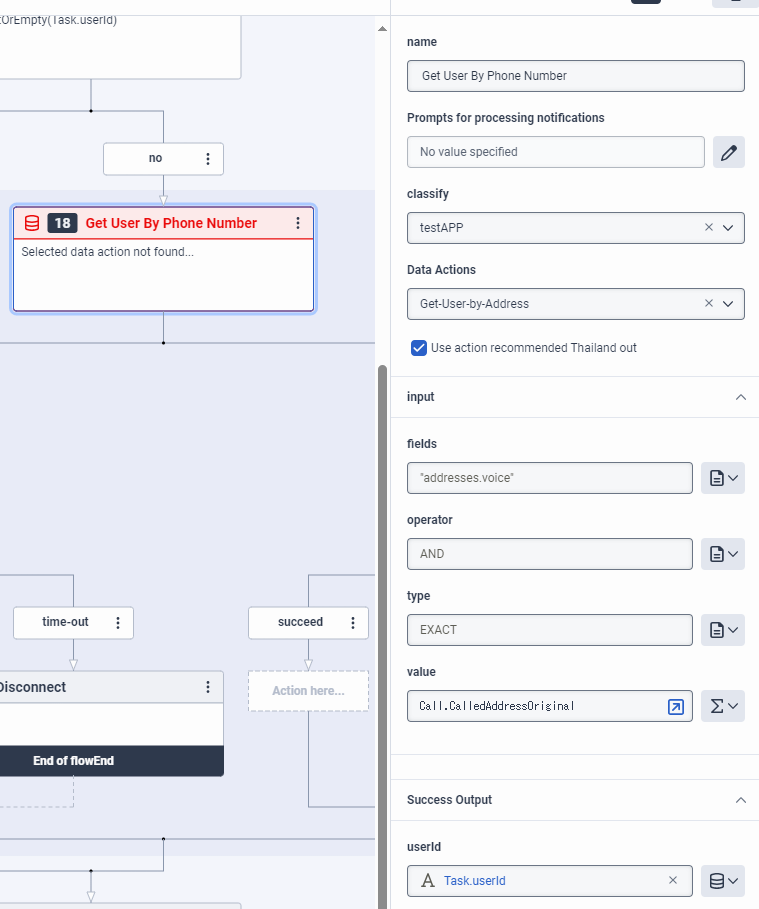Open large expression editor for value
This screenshot has width=759, height=909.
tap(676, 706)
